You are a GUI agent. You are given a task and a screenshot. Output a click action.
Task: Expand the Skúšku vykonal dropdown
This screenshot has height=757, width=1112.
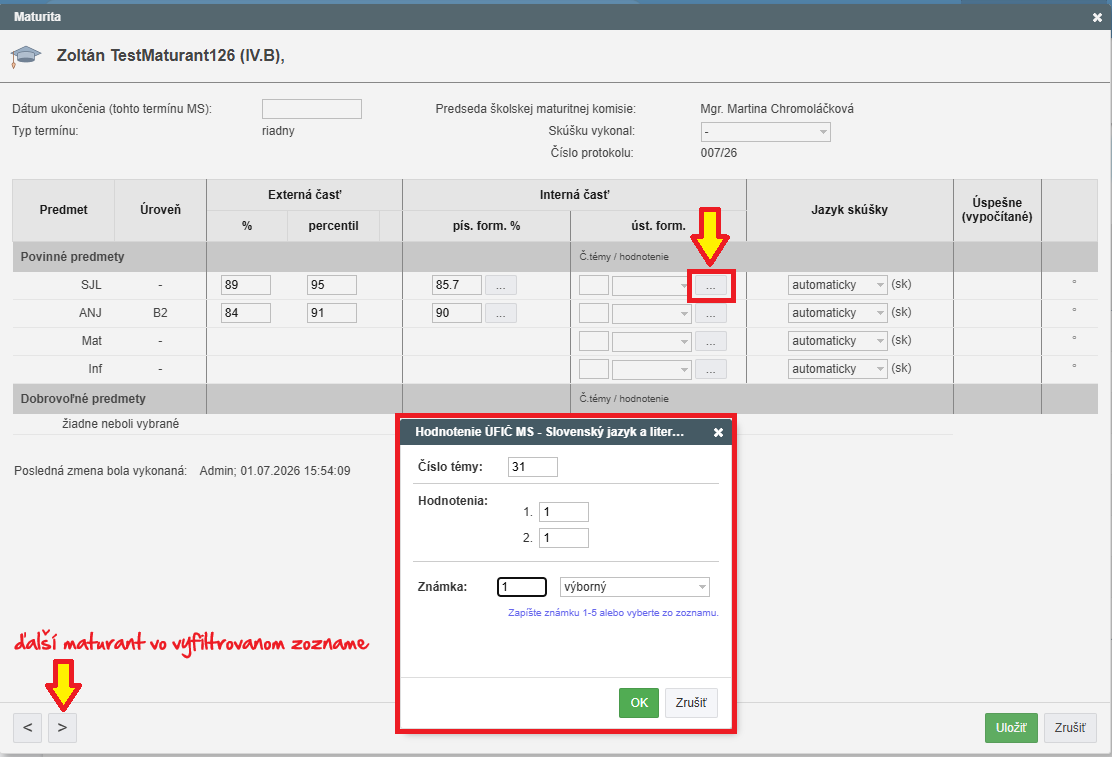pos(765,132)
